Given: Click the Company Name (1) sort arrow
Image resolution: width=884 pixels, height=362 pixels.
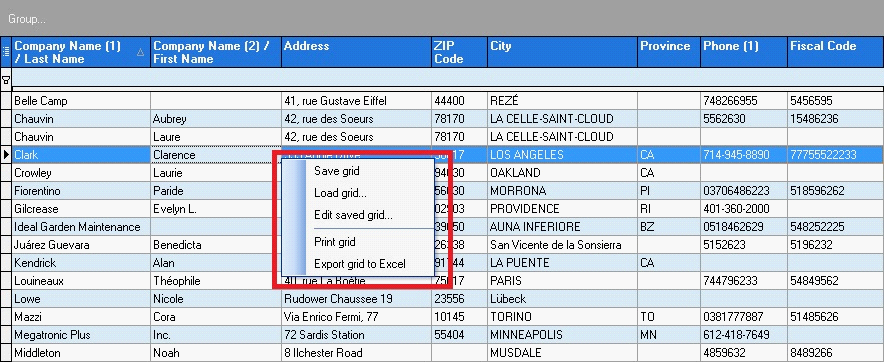Looking at the screenshot, I should 141,52.
